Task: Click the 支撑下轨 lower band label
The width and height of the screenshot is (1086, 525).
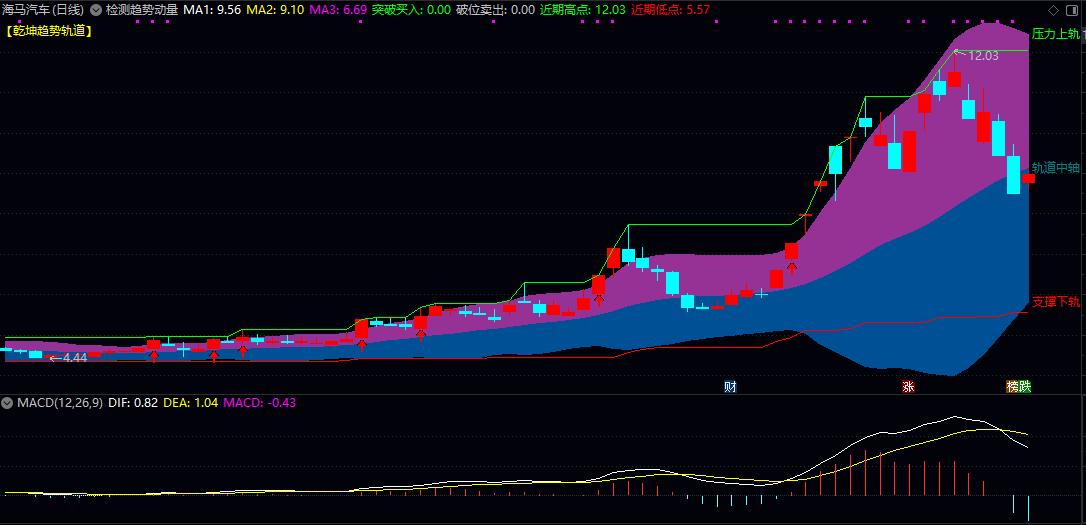Action: [x=1056, y=301]
